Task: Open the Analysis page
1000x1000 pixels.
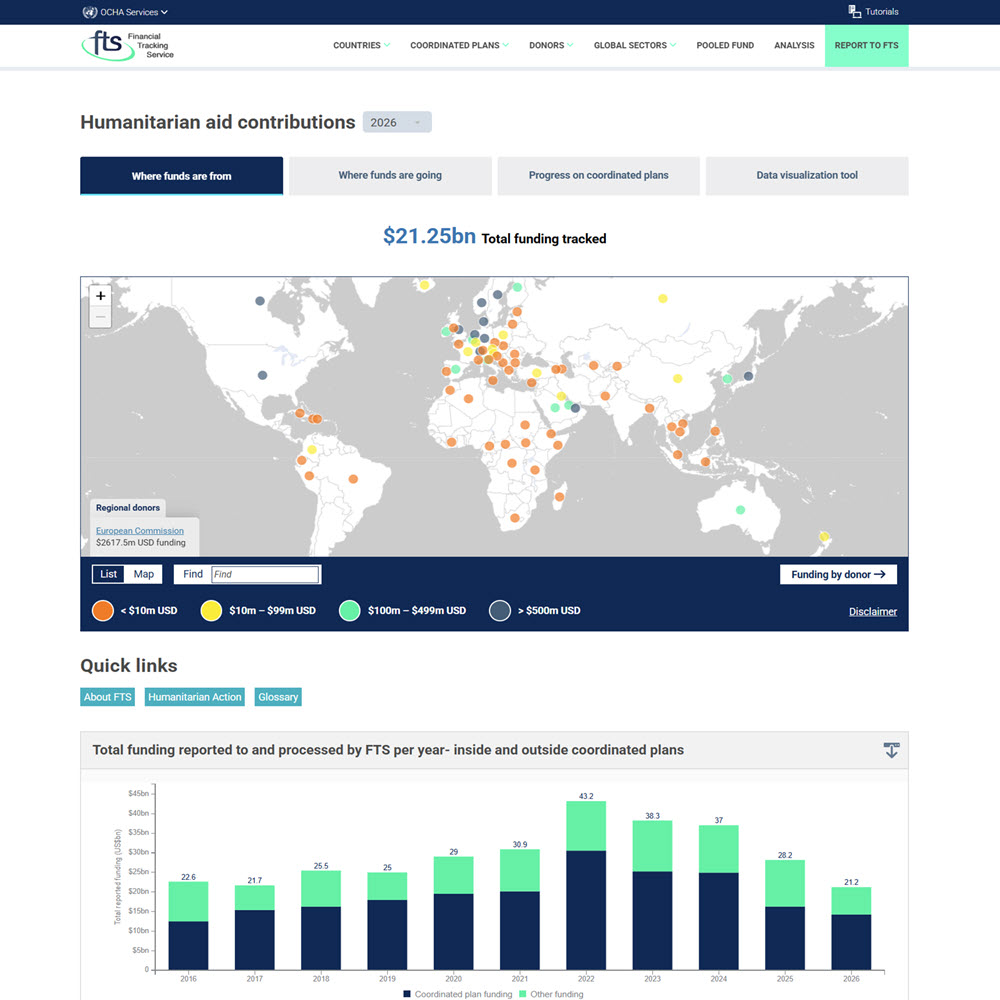Action: [x=794, y=45]
